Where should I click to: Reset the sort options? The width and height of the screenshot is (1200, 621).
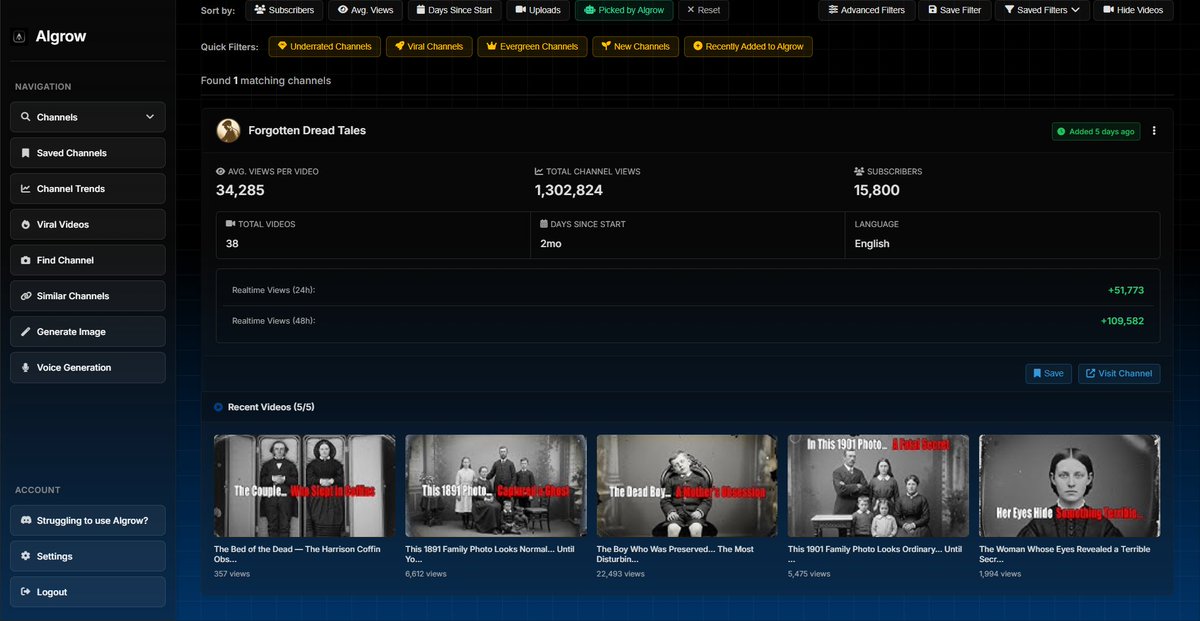703,10
